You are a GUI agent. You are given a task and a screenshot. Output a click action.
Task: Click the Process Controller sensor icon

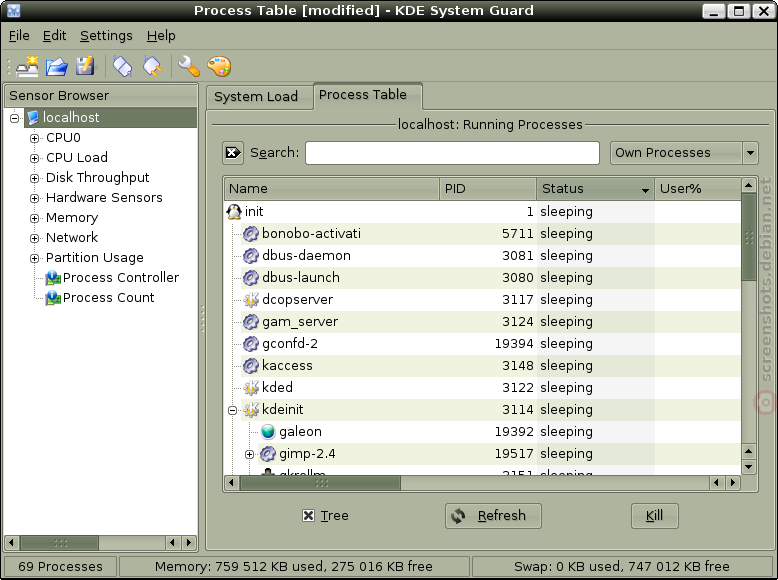(53, 278)
